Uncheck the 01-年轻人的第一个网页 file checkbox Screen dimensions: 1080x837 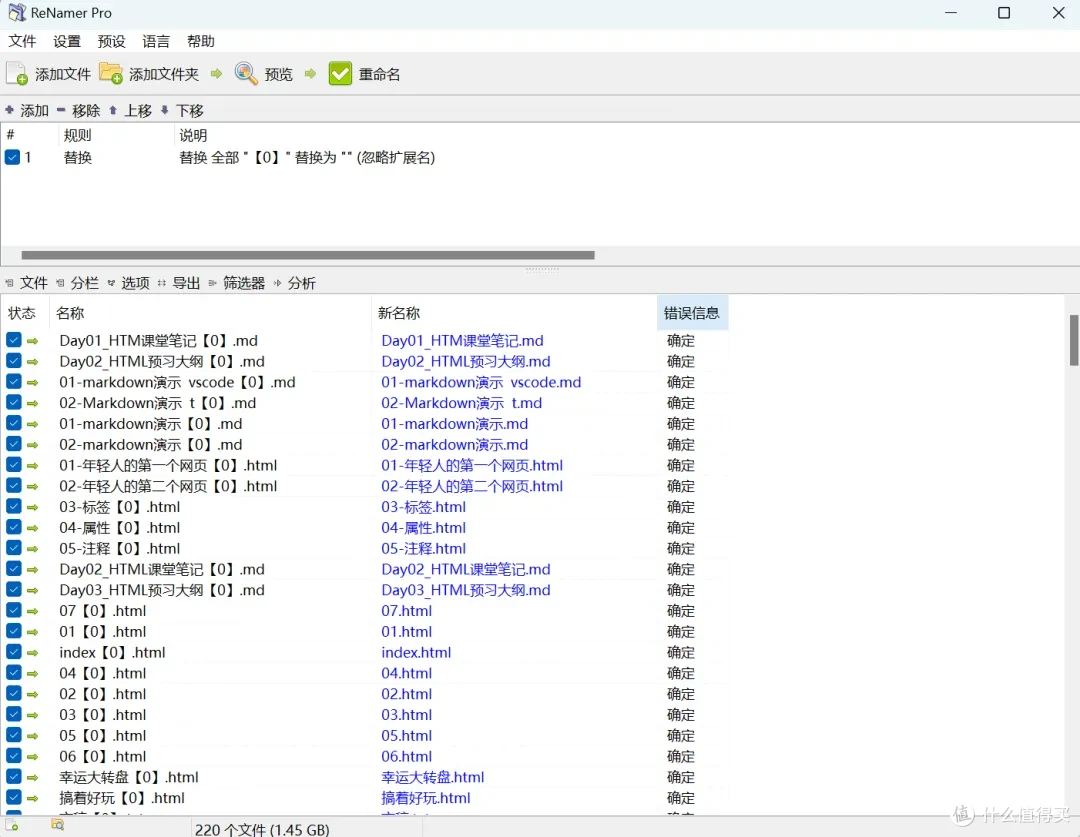point(14,465)
